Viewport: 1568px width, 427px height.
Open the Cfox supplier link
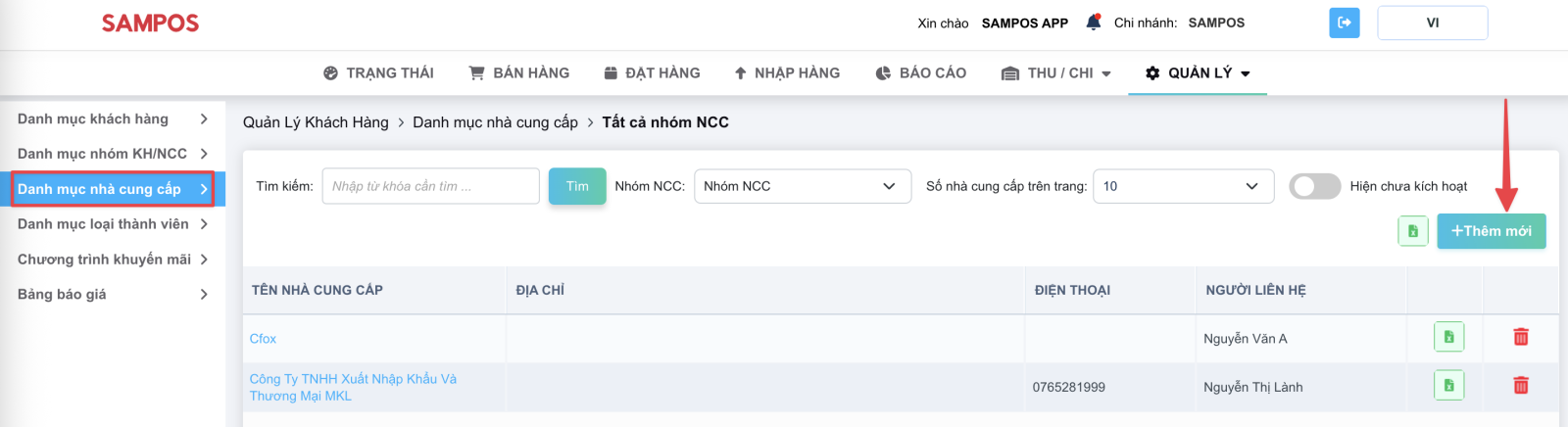click(x=263, y=339)
